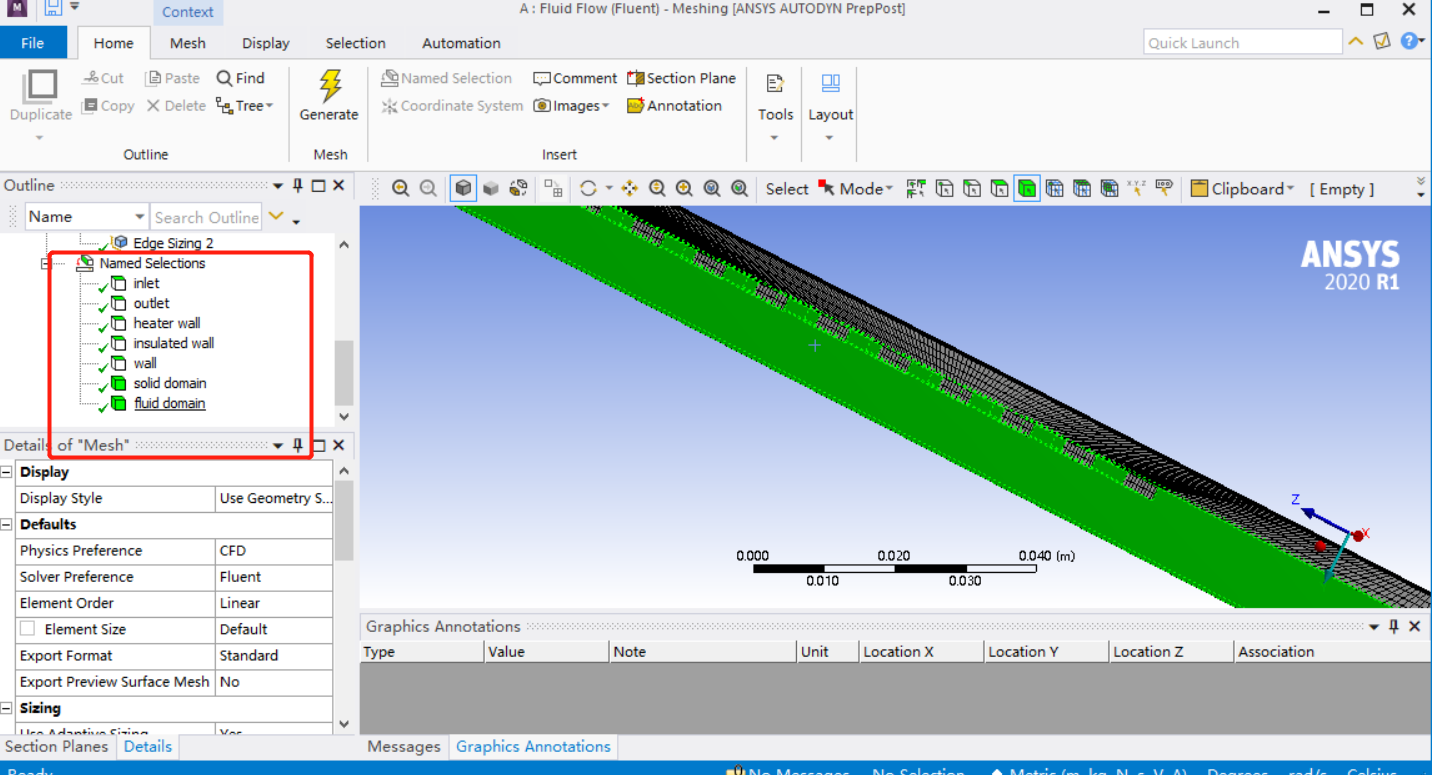Switch to Wireframe view
Screen dimensions: 1432x776
(518, 188)
